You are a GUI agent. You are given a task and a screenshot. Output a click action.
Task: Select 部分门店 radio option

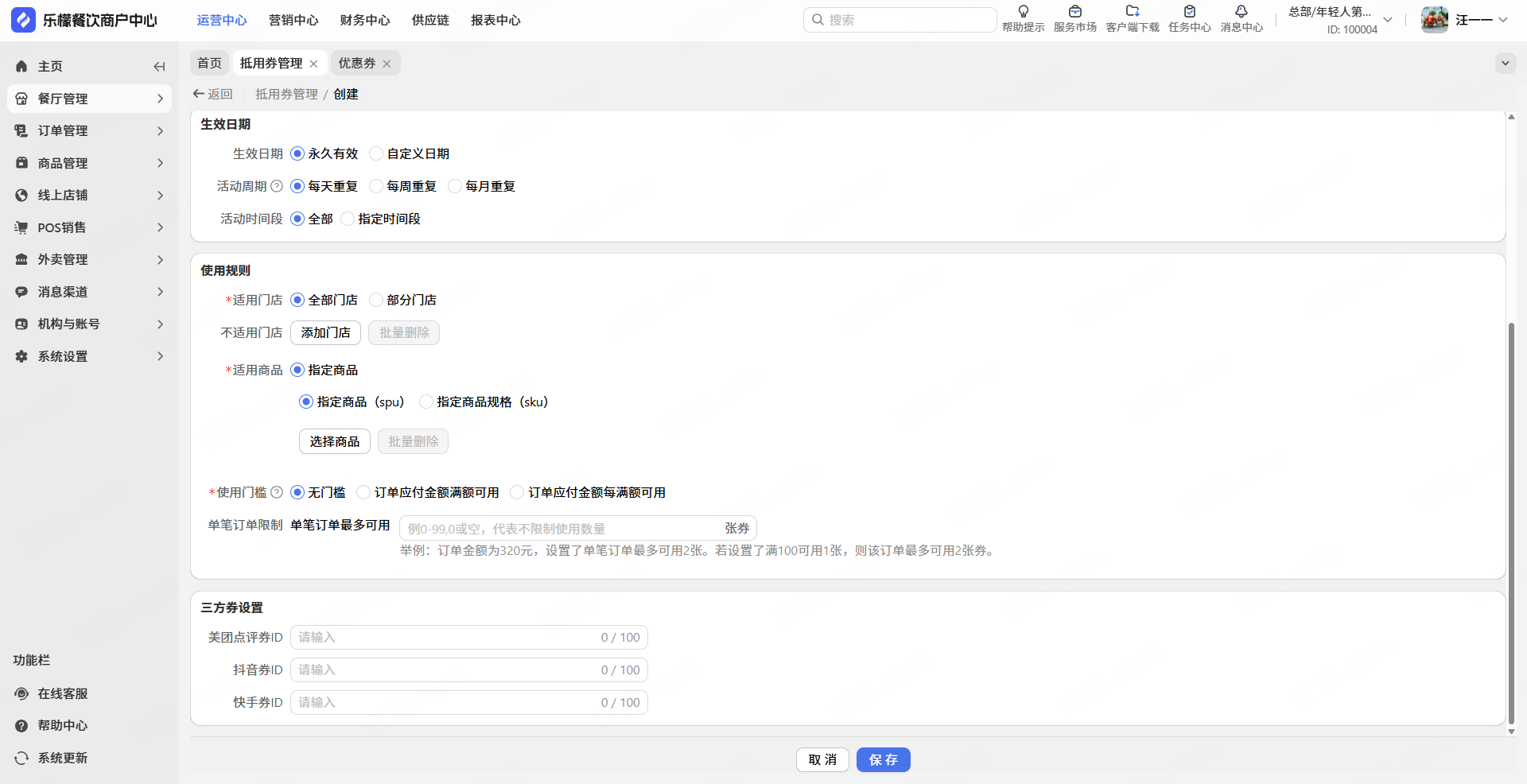[x=377, y=300]
